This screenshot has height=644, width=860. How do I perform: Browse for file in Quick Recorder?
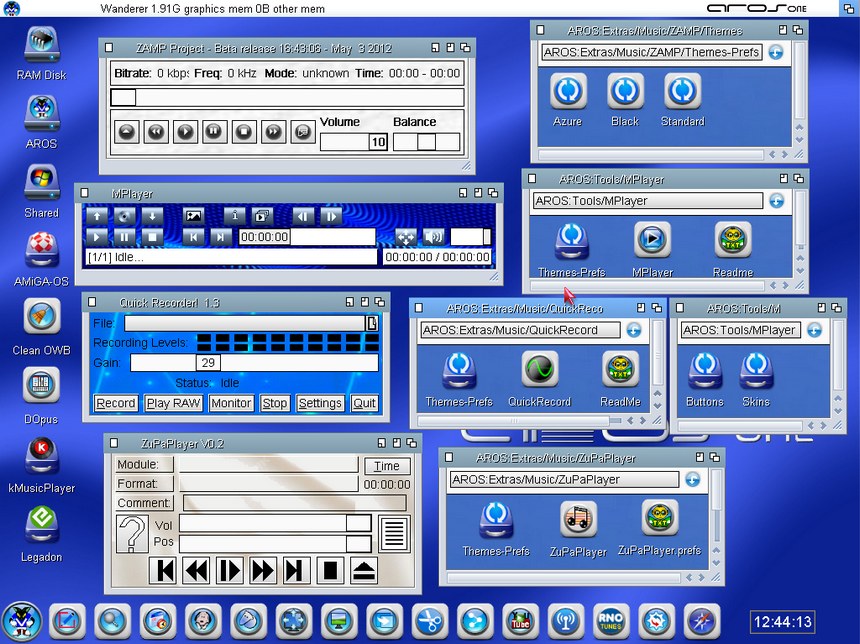coord(372,323)
